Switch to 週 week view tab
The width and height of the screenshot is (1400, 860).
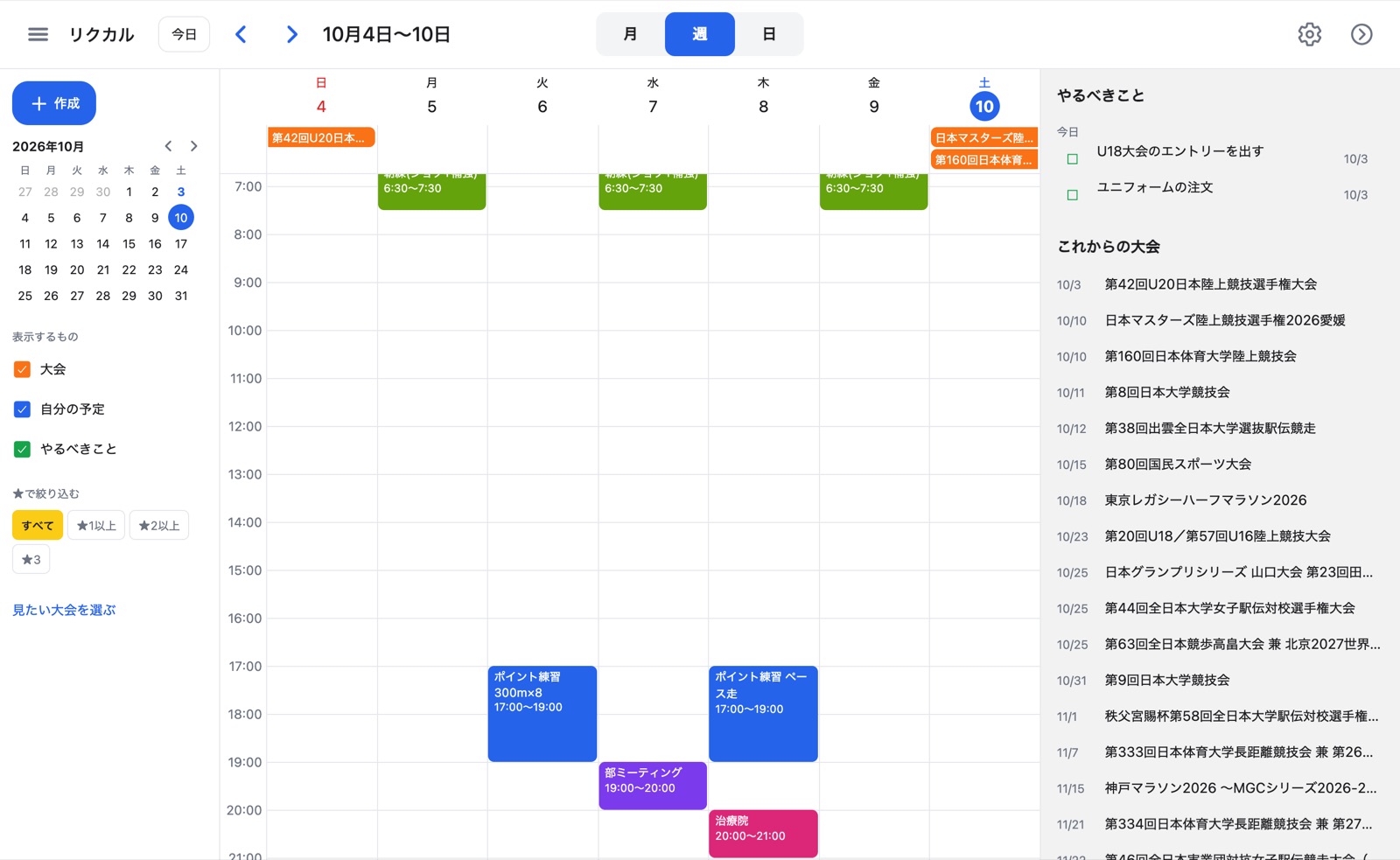pyautogui.click(x=699, y=34)
